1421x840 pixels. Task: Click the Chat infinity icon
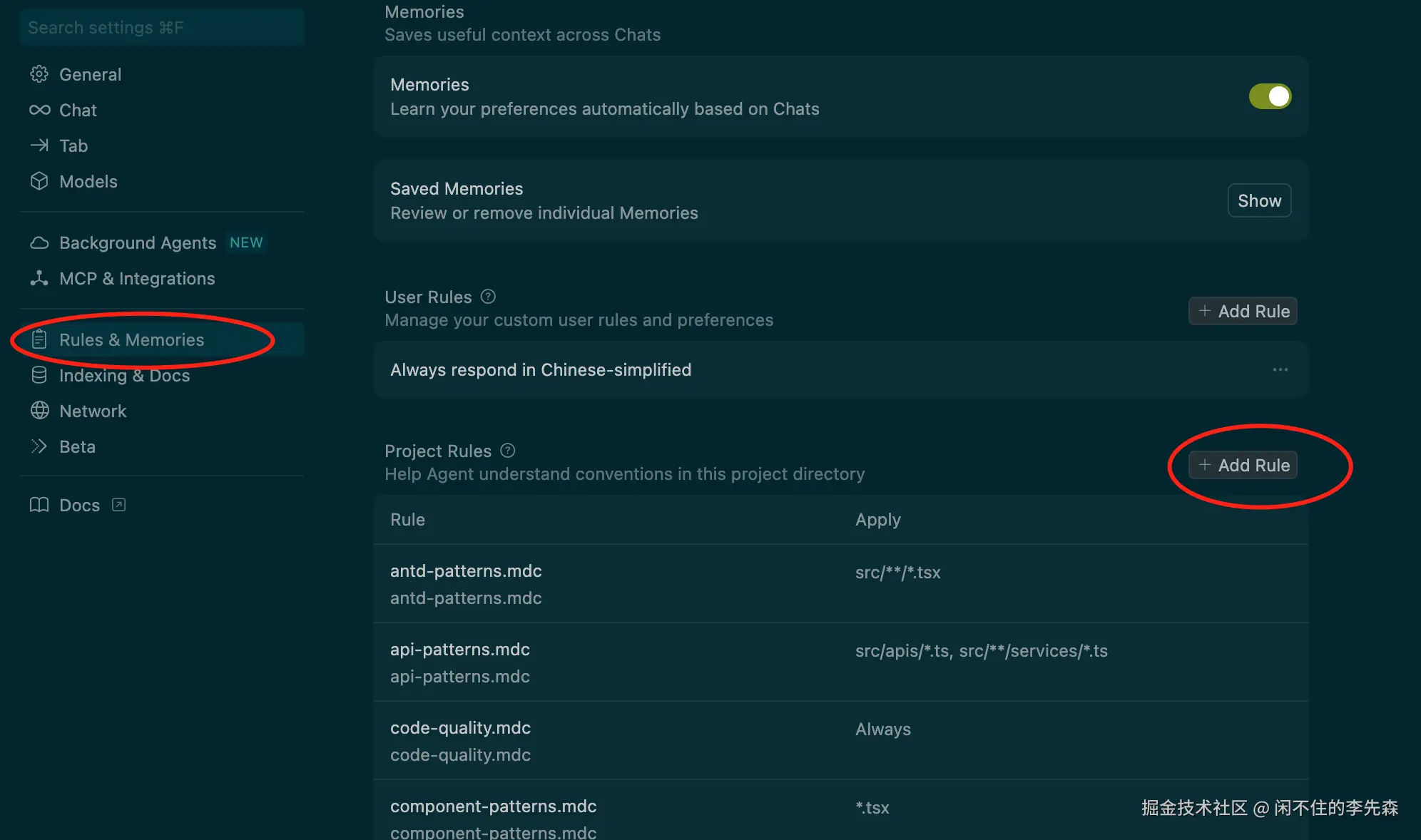pos(39,110)
